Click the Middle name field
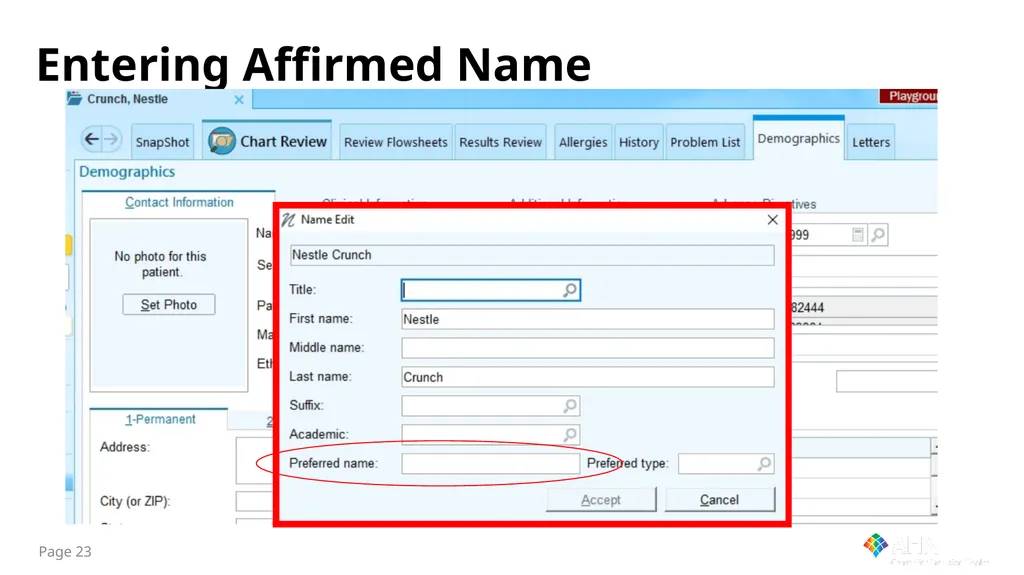The height and width of the screenshot is (575, 1024). 588,348
